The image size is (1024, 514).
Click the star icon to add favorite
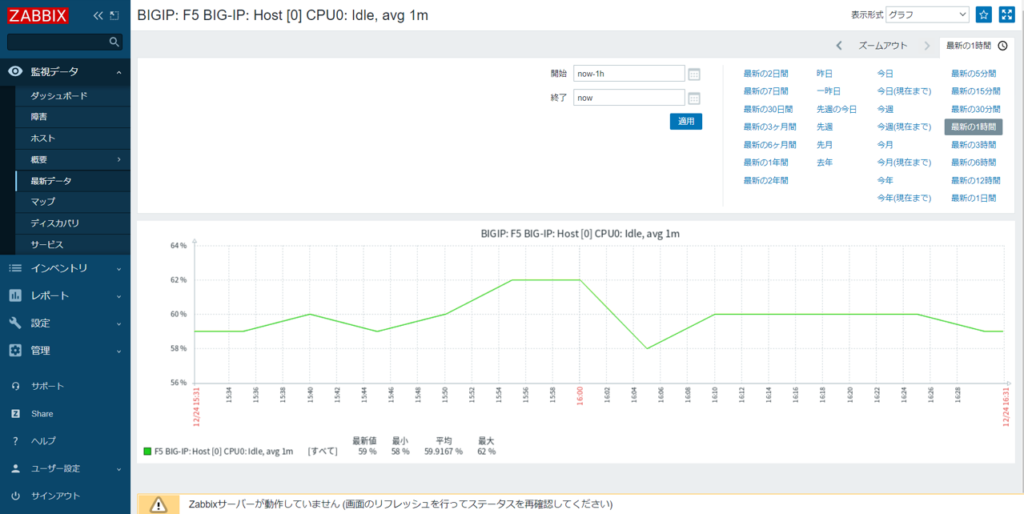click(984, 15)
